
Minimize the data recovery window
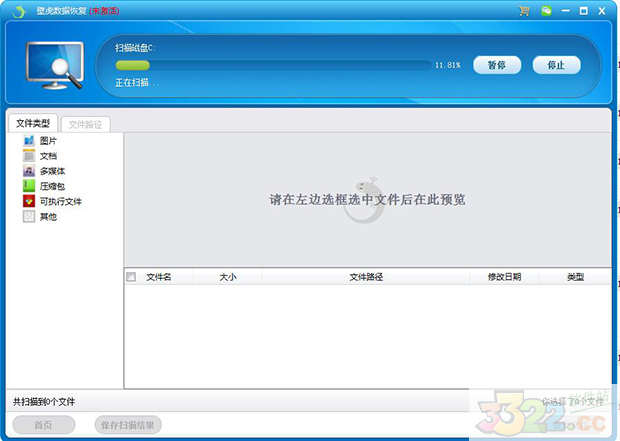click(566, 11)
